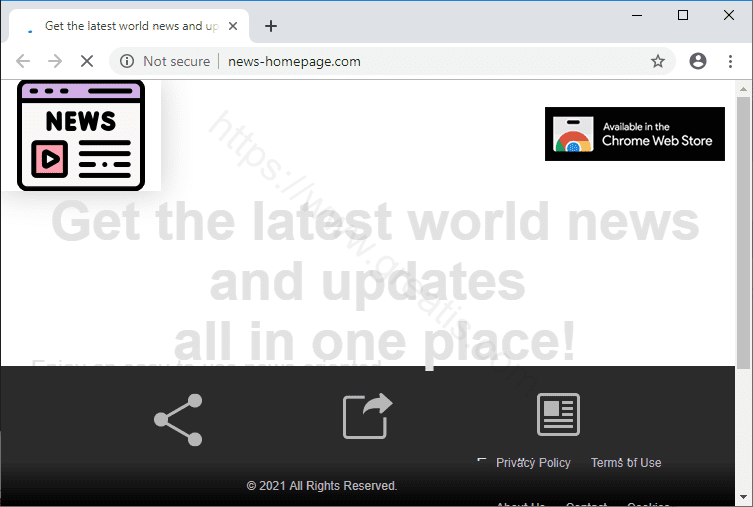Open a new tab with plus button
The width and height of the screenshot is (753, 507).
pos(271,26)
